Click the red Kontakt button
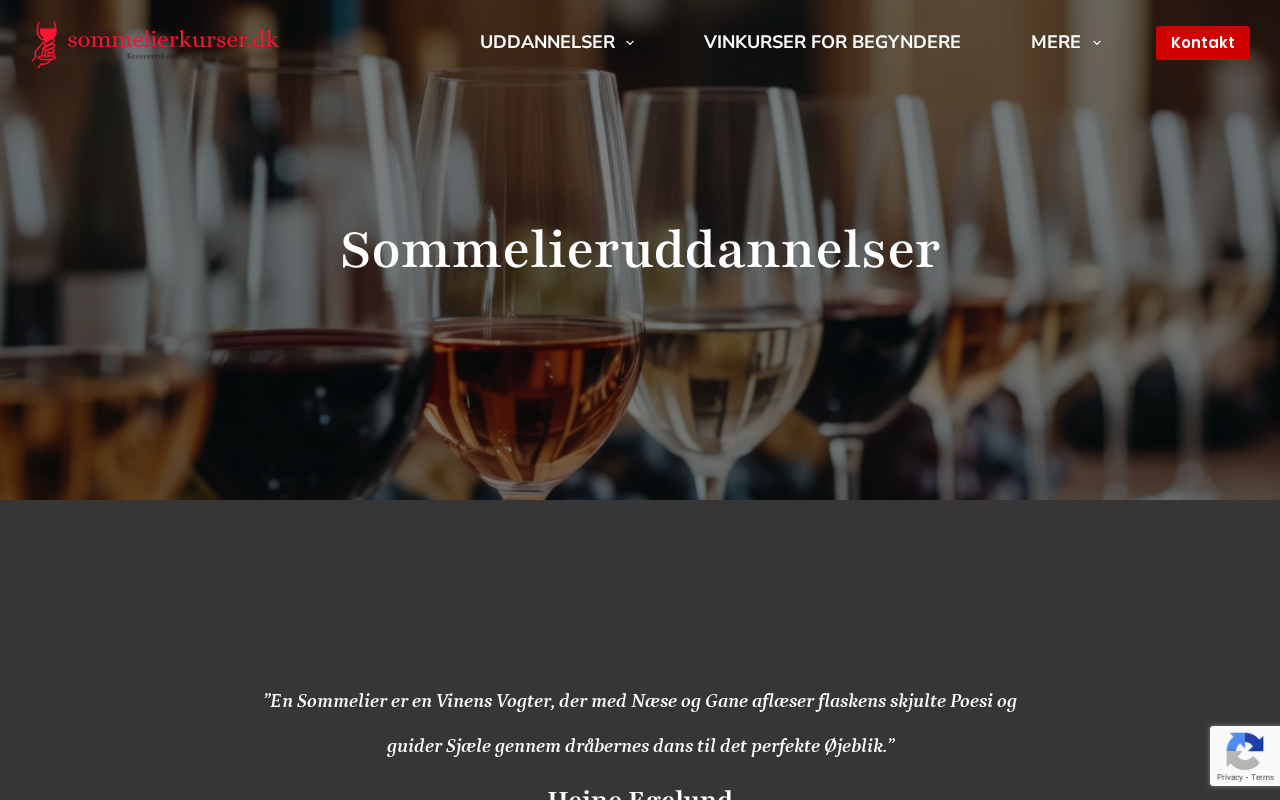The width and height of the screenshot is (1280, 800). [1203, 43]
